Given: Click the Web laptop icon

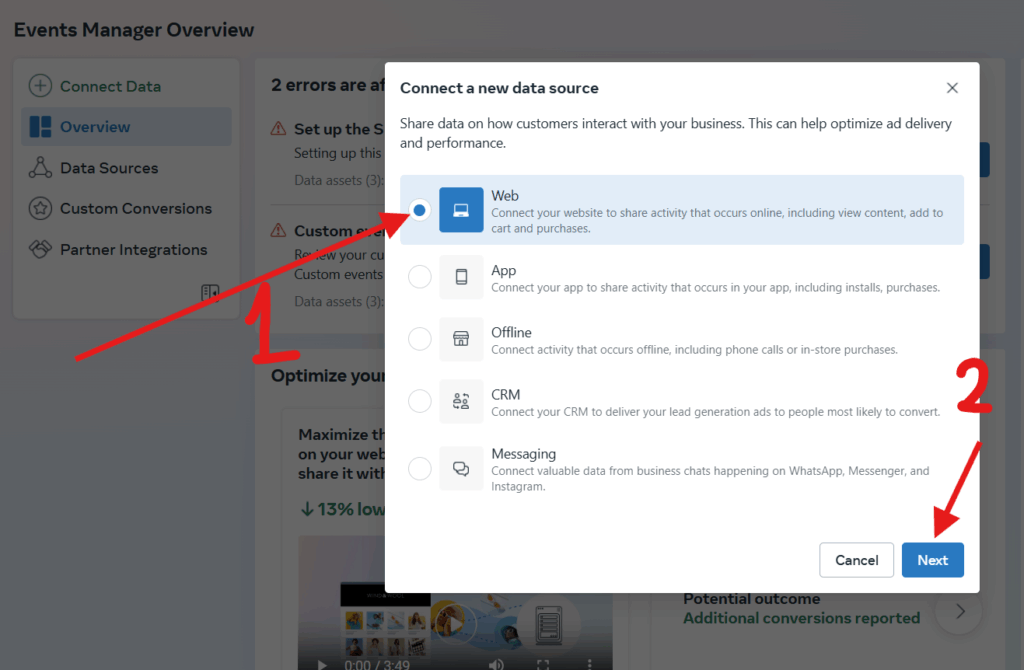Looking at the screenshot, I should (x=461, y=210).
